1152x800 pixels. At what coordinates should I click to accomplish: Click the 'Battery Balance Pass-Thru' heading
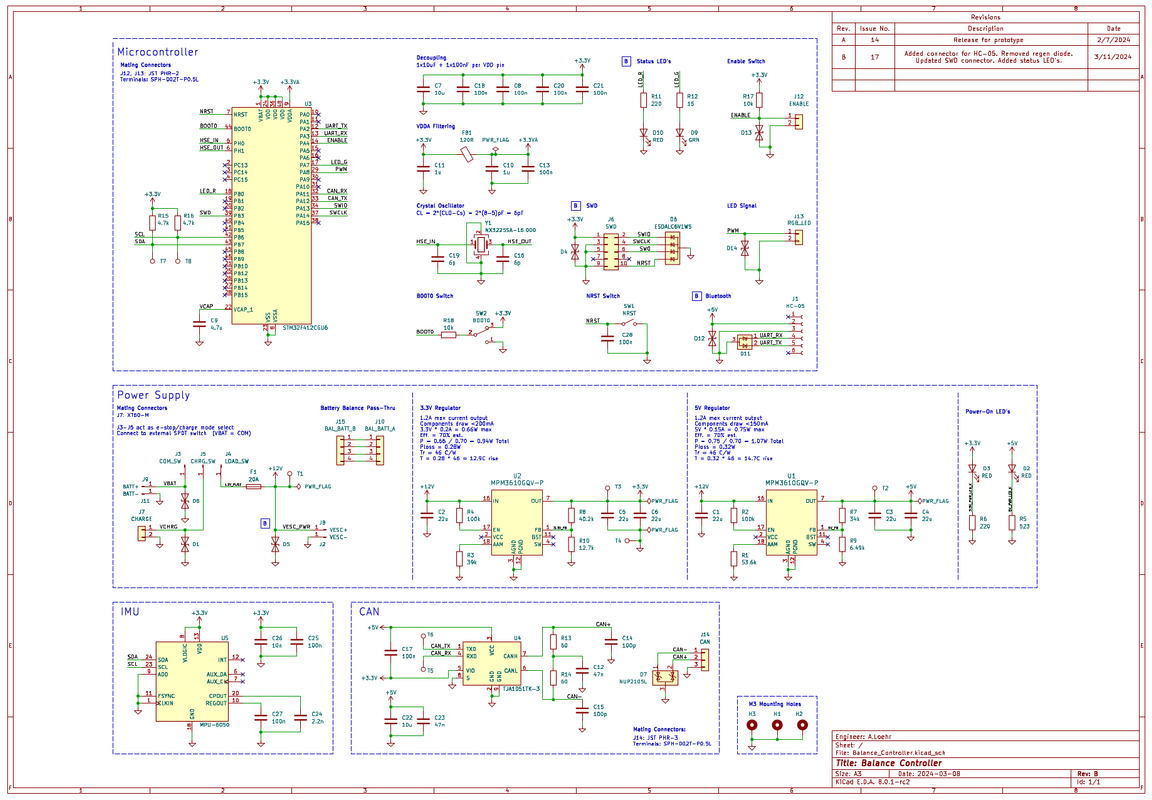pyautogui.click(x=358, y=408)
